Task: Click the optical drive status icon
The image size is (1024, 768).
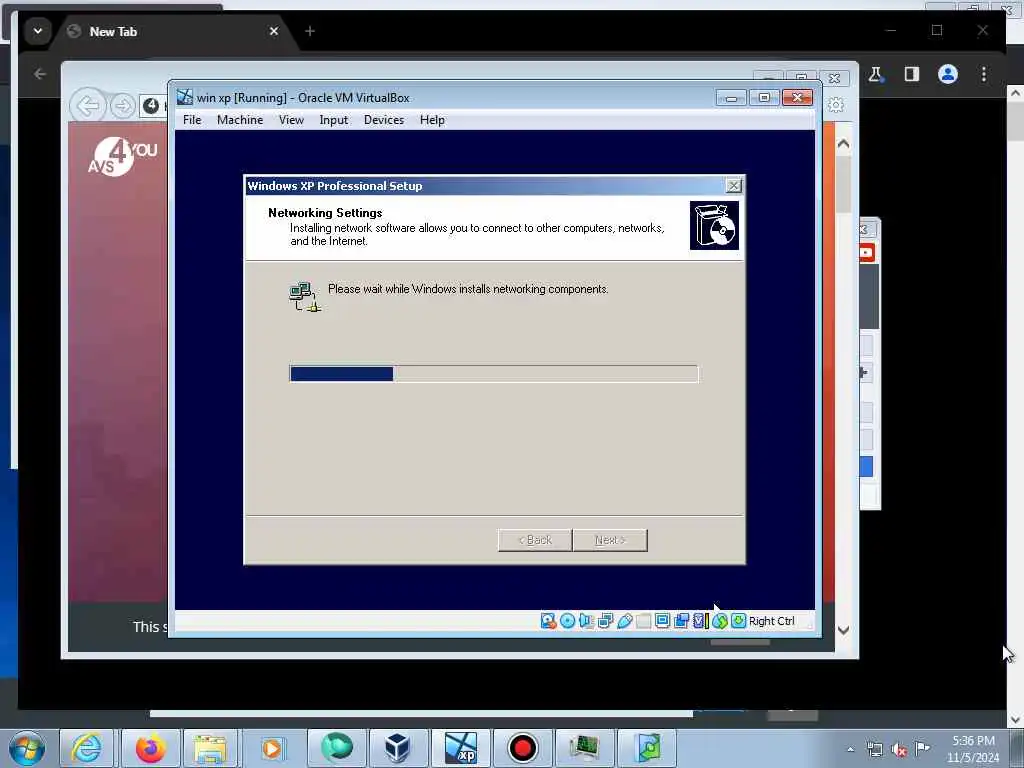Action: [568, 621]
